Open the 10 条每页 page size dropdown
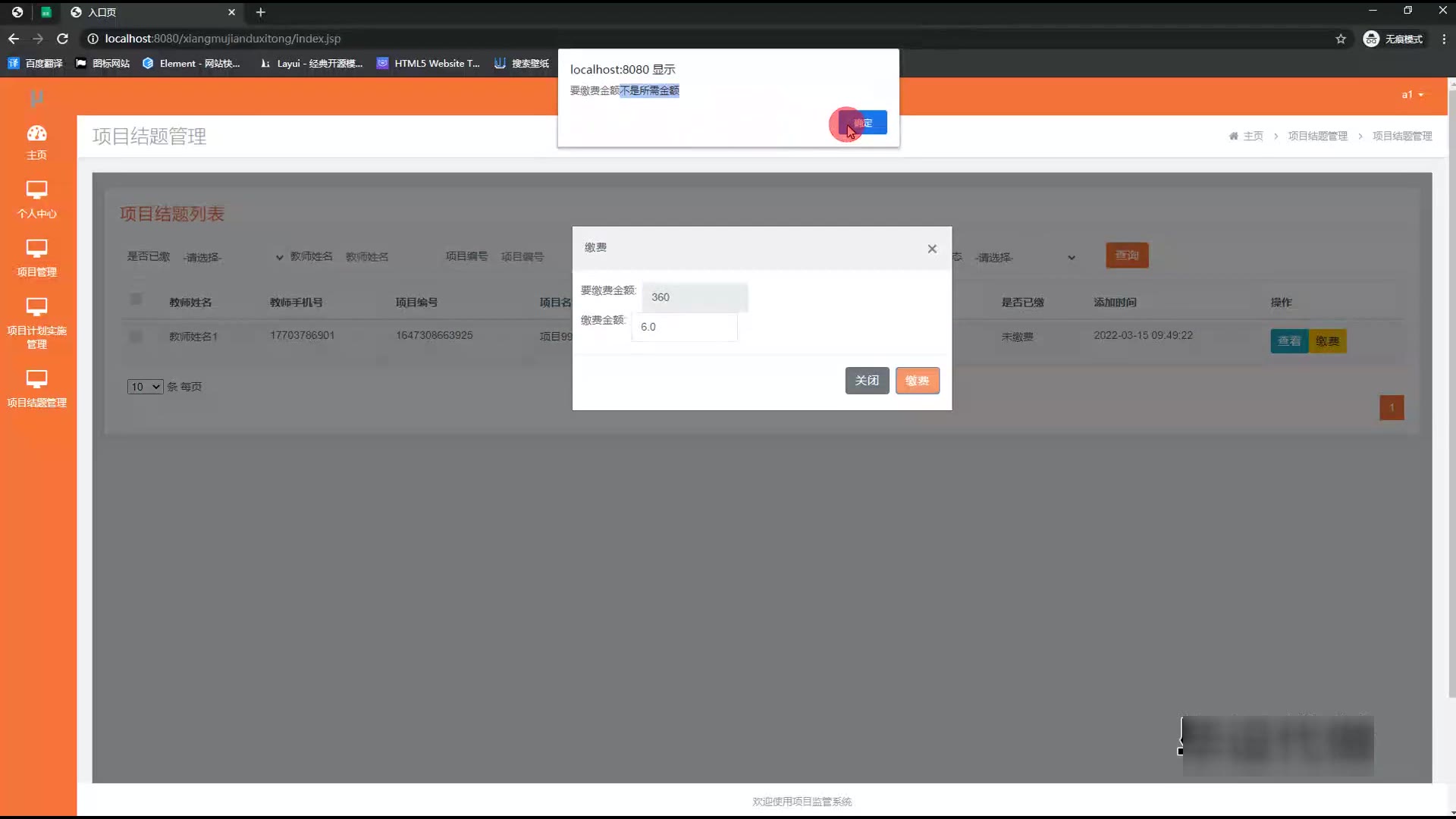This screenshot has width=1456, height=819. click(x=145, y=387)
